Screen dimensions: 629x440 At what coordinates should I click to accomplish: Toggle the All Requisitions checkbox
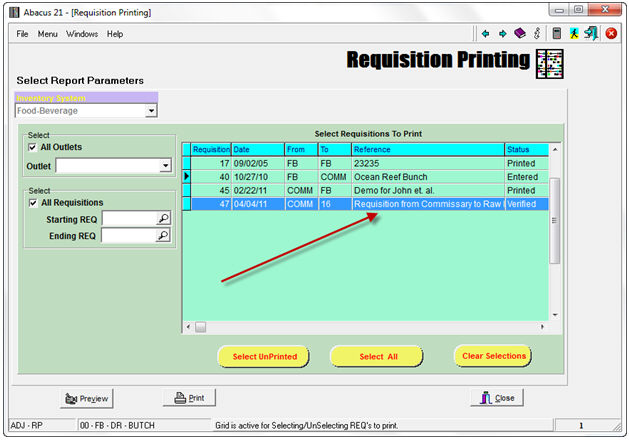click(x=33, y=203)
